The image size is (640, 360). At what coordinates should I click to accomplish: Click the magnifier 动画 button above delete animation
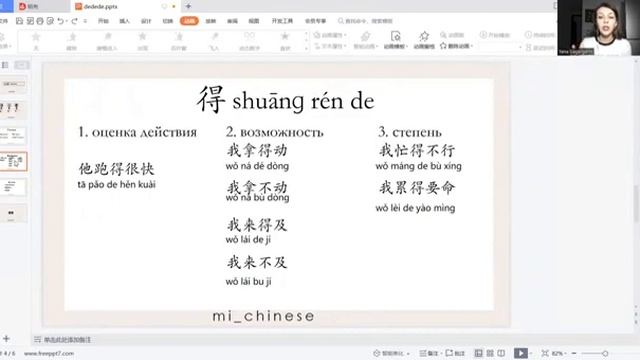pos(452,36)
